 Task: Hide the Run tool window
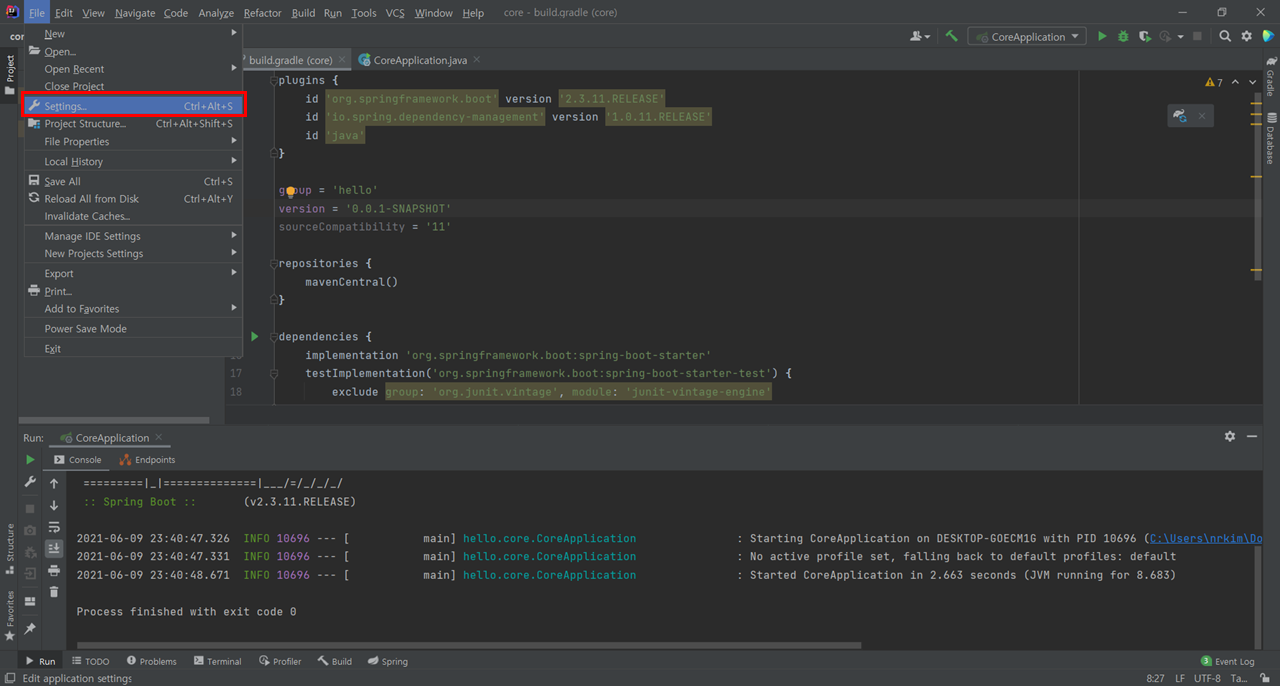pyautogui.click(x=1252, y=437)
